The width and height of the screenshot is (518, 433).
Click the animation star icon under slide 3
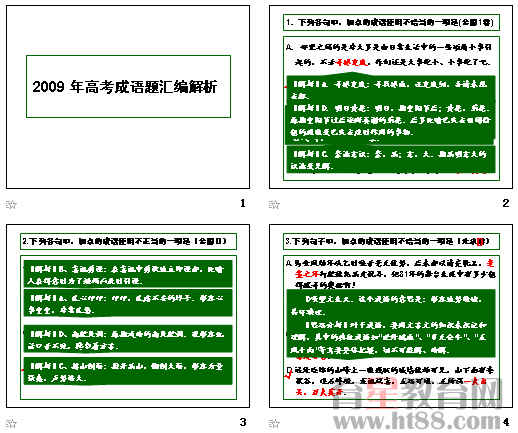click(11, 423)
